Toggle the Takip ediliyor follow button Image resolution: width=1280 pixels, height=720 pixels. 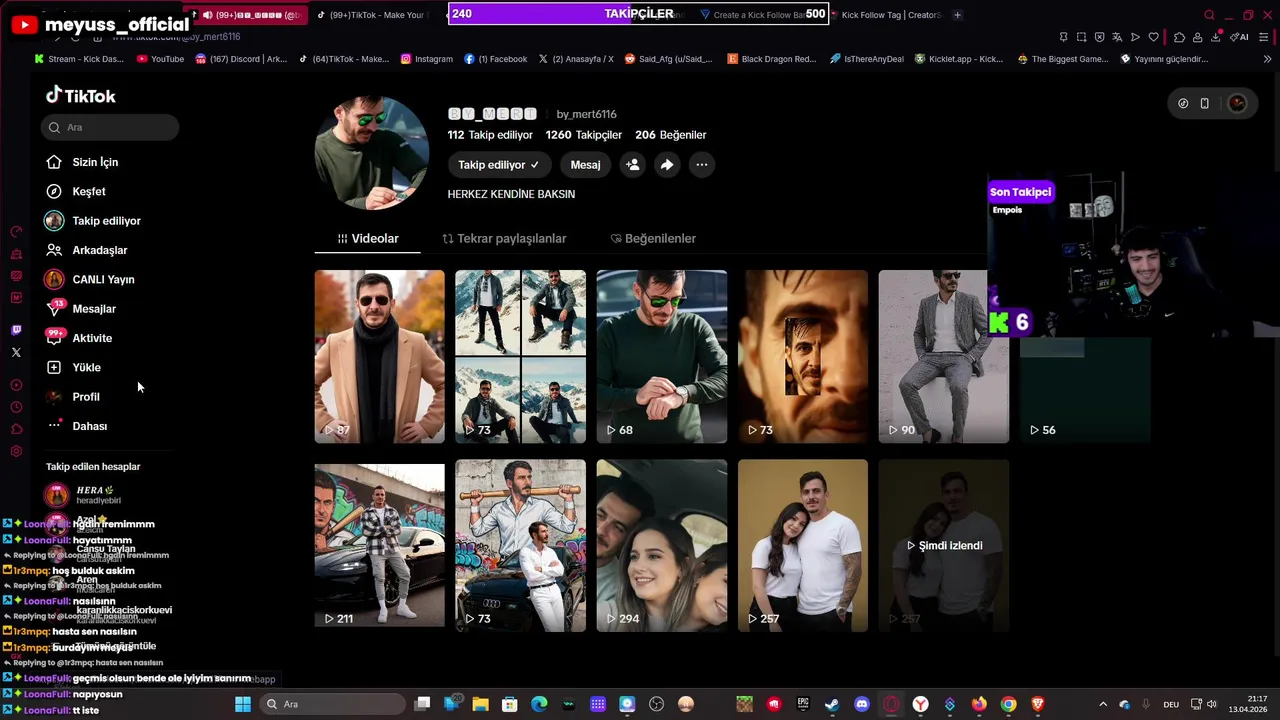pos(498,165)
